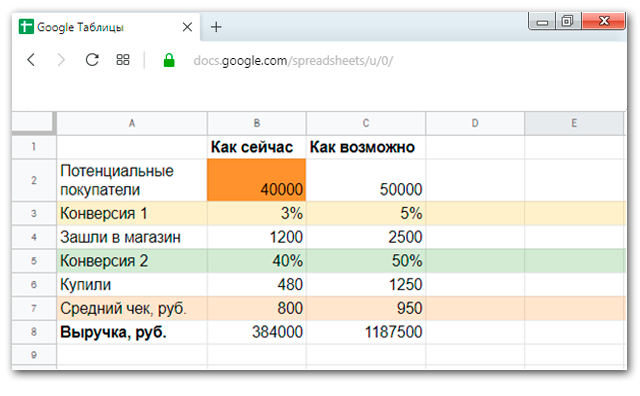
Task: Select column B header
Action: coord(257,123)
